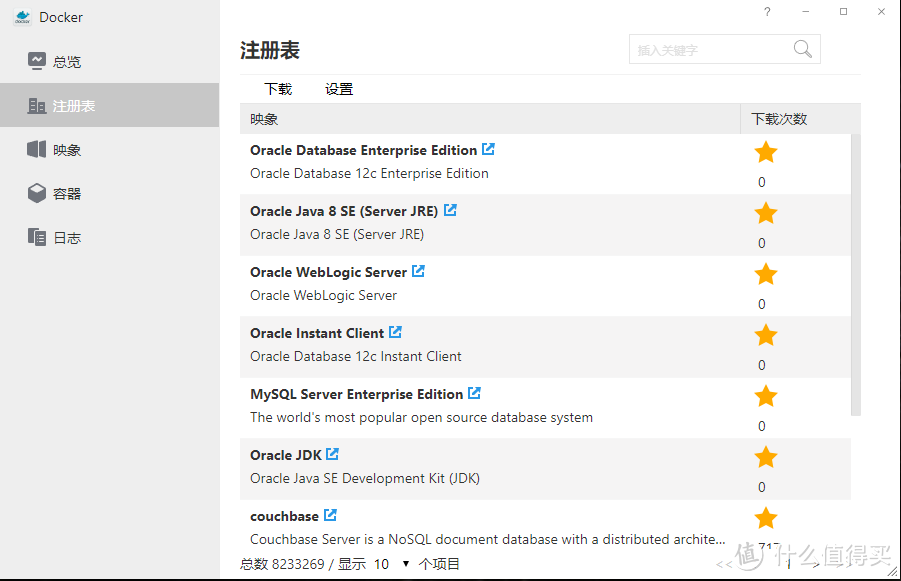The width and height of the screenshot is (901, 581).
Task: Open external link for Oracle WebLogic Server
Action: (418, 271)
